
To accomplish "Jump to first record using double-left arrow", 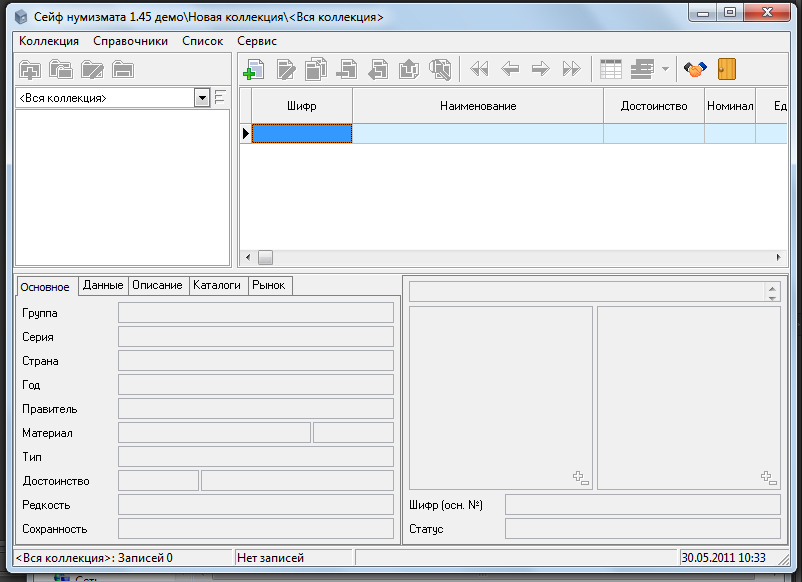I will (480, 69).
